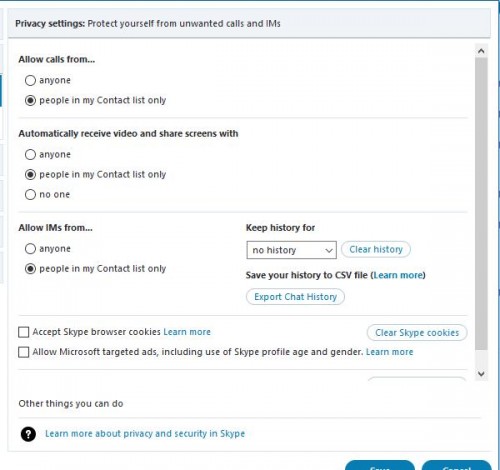Click the Save button
Viewport: 500px width, 470px height.
click(x=380, y=465)
